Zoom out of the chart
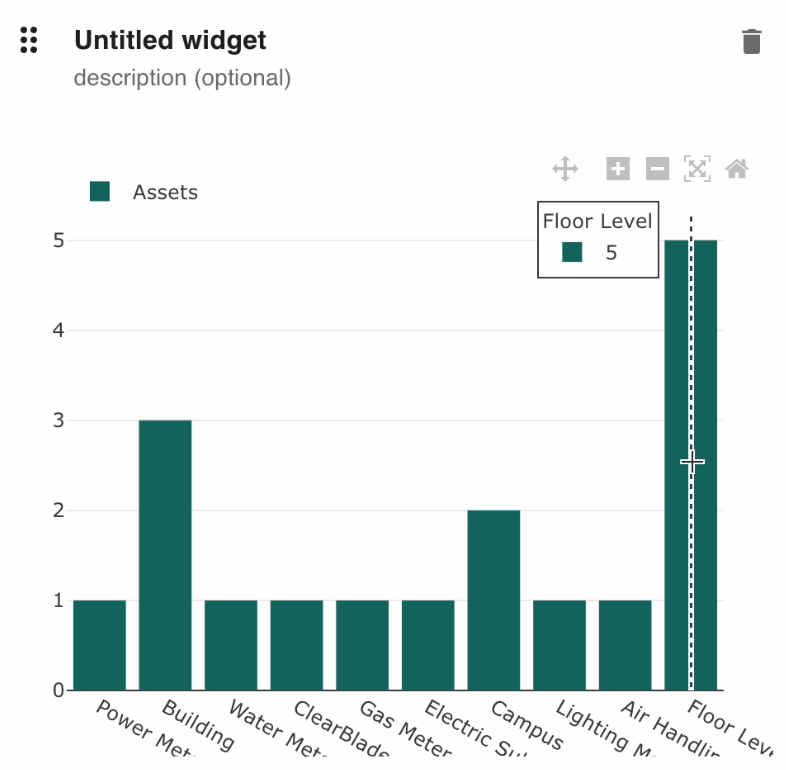This screenshot has height=770, width=786. pos(657,169)
